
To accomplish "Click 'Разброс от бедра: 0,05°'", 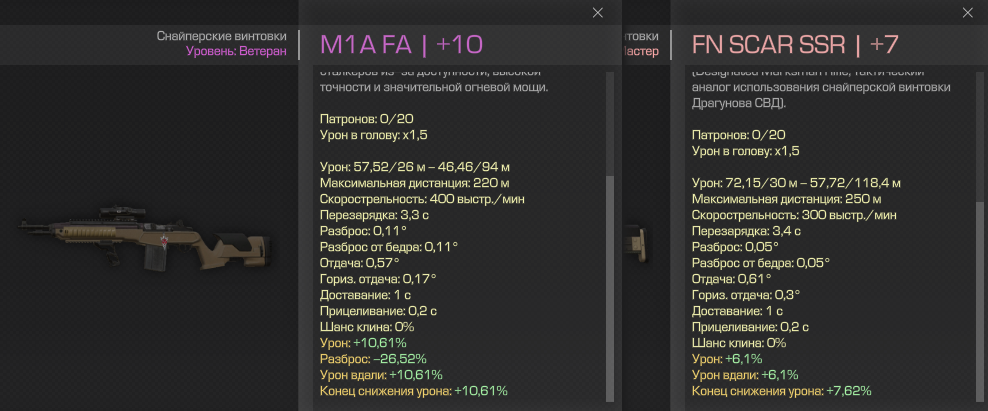I will click(761, 263).
